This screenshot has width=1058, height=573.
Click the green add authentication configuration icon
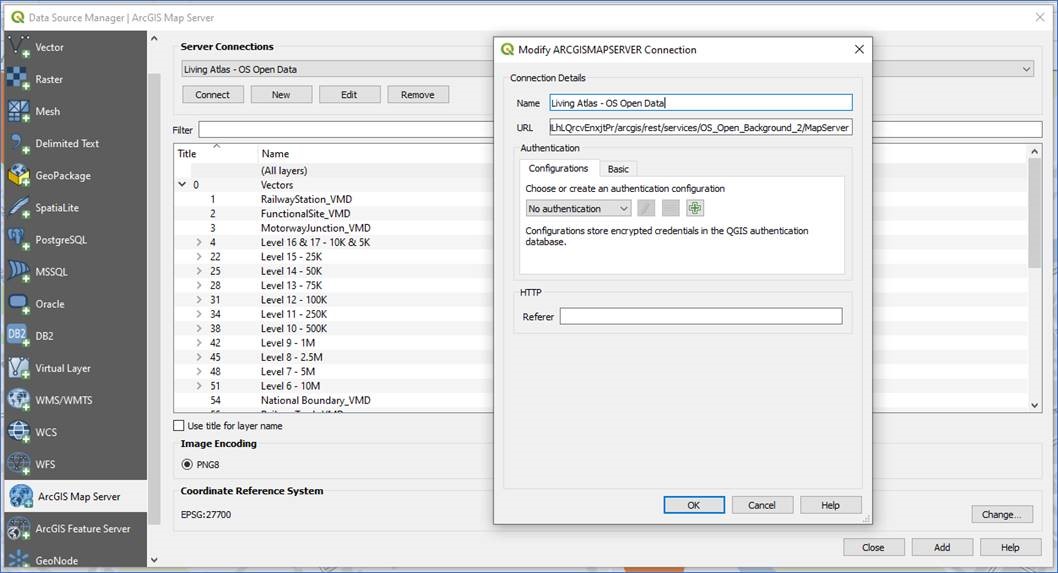pos(695,208)
